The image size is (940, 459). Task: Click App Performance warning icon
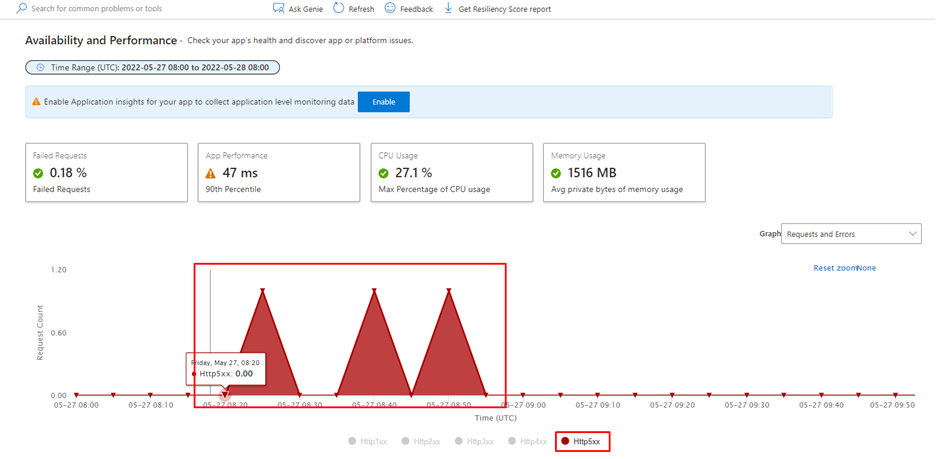pos(210,173)
